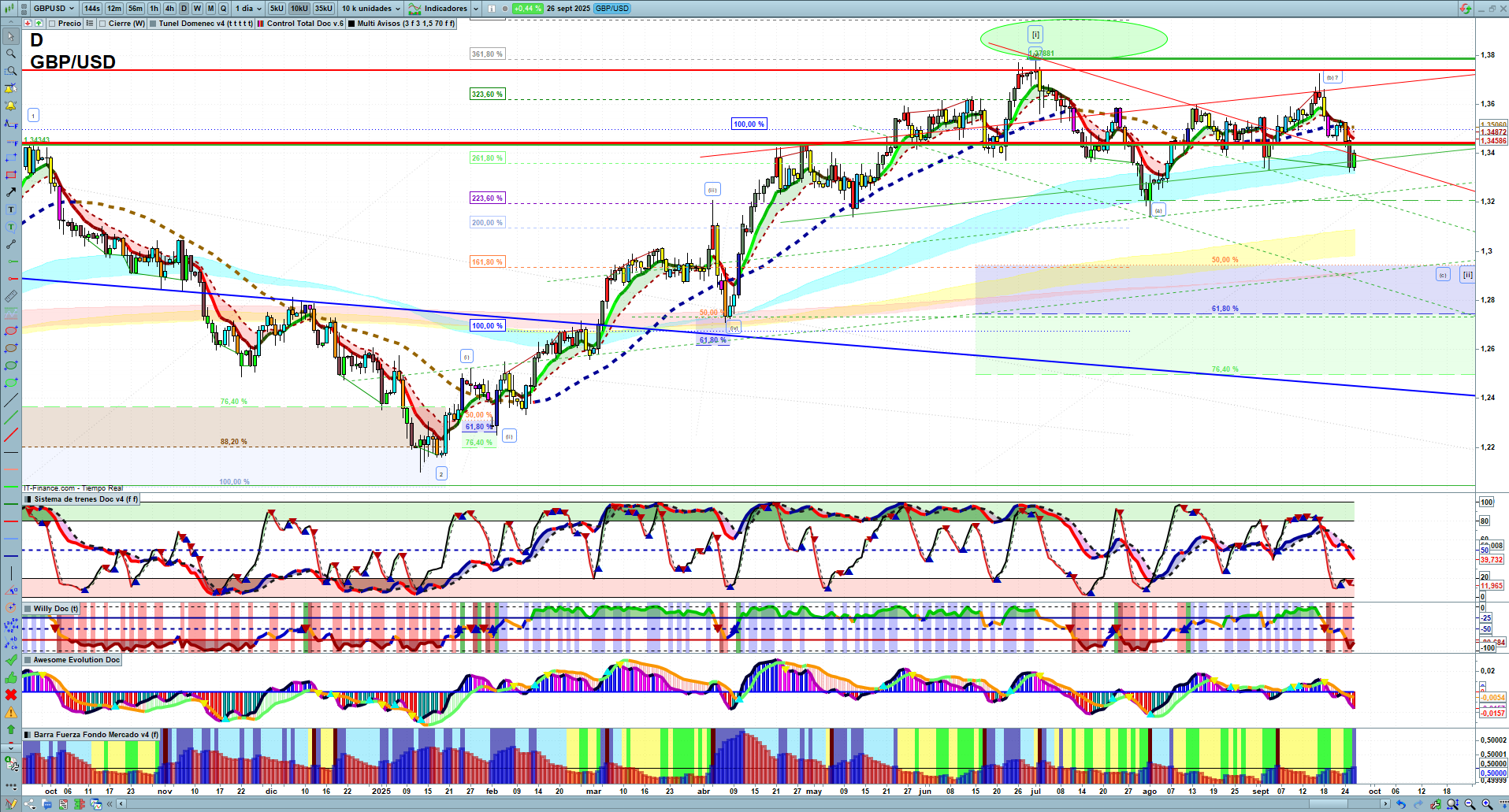Select the green thumbs-up marker
1509x812 pixels.
click(x=11, y=678)
